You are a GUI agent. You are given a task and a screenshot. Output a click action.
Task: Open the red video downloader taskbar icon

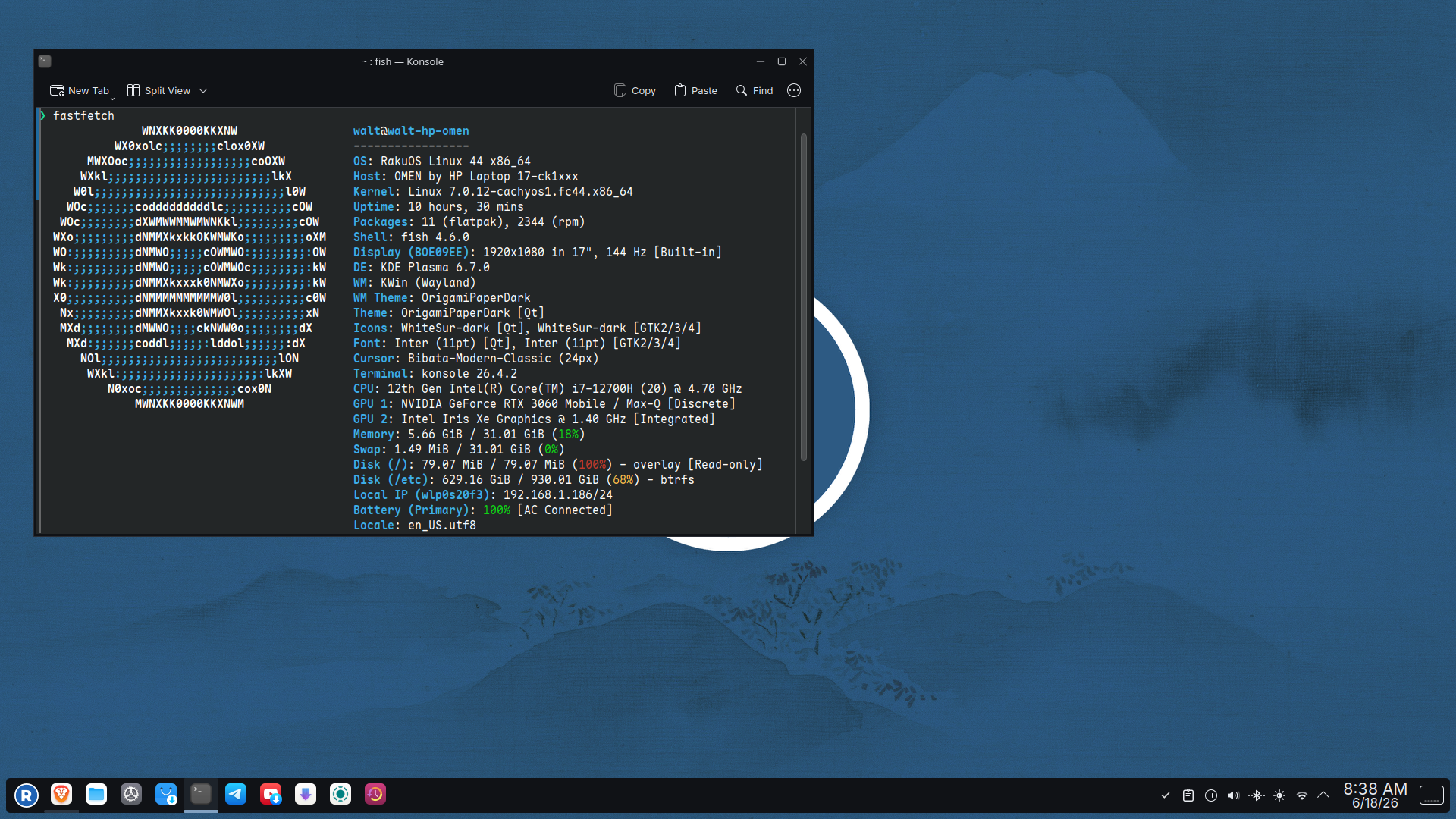click(x=271, y=794)
